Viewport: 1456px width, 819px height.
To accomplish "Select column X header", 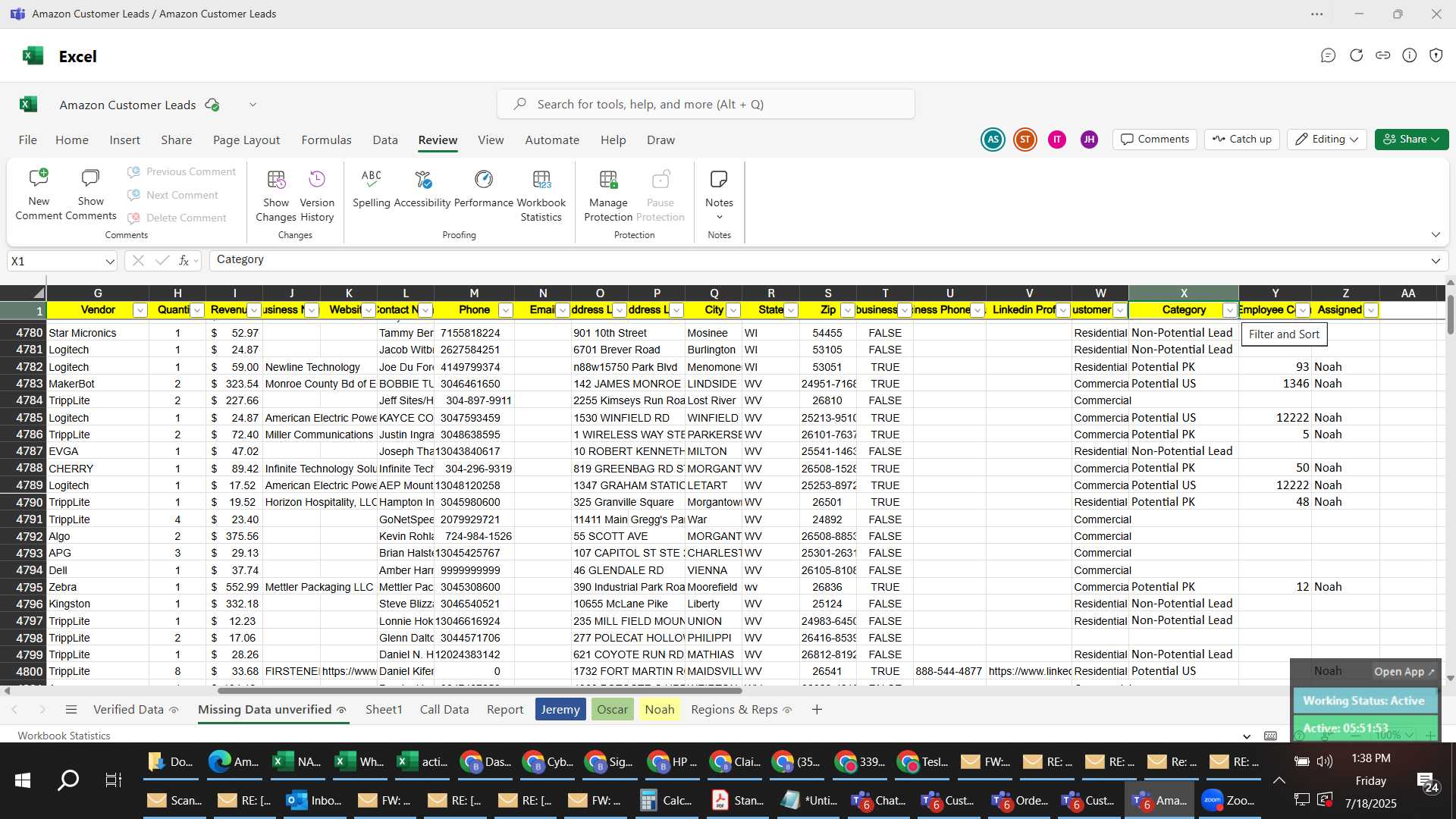I will click(1183, 293).
